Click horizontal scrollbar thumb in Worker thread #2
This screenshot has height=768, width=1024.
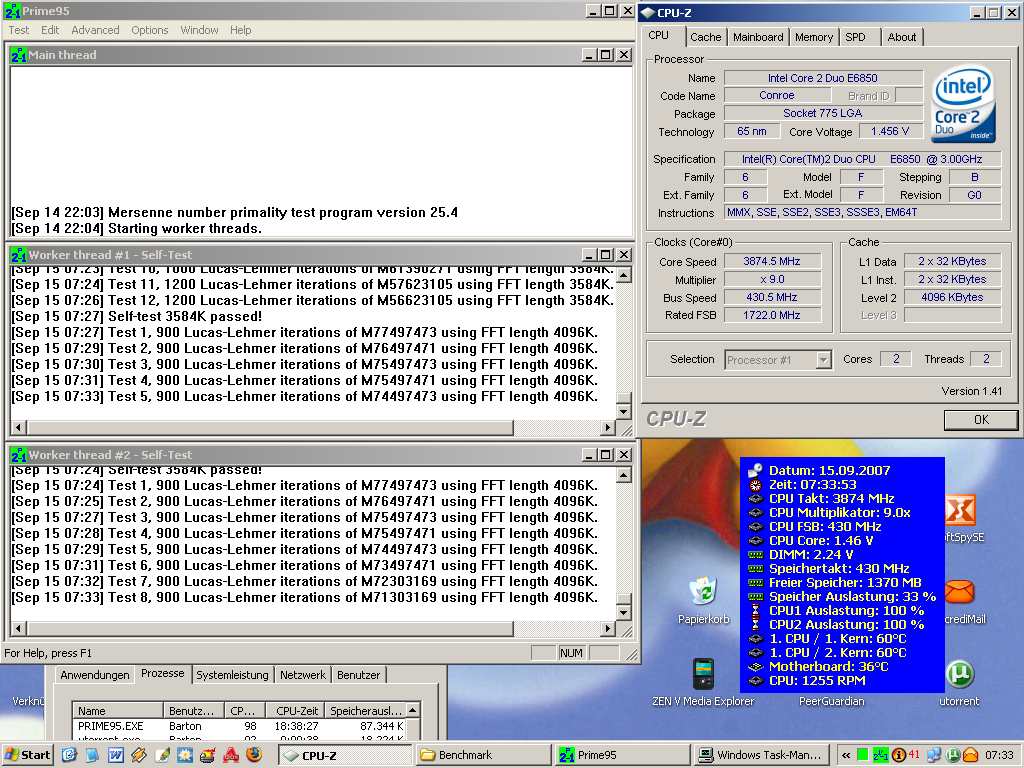[x=270, y=628]
